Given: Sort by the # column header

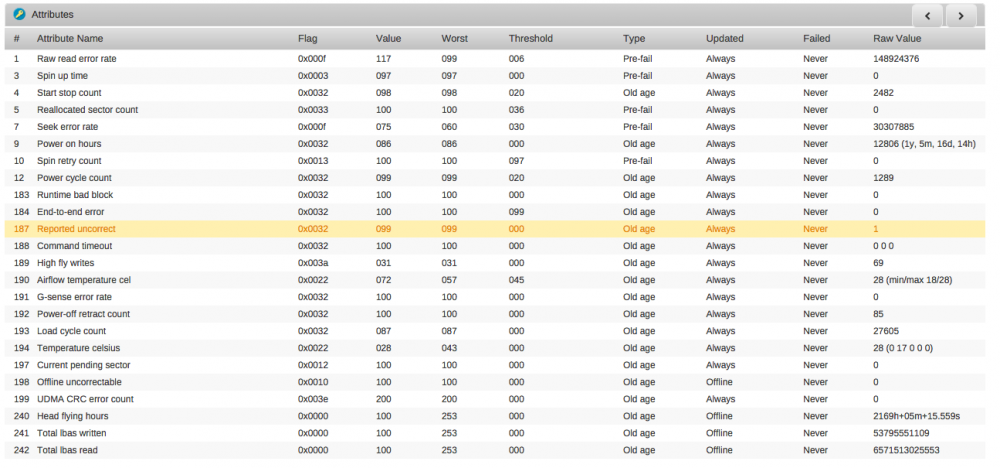Looking at the screenshot, I should [x=17, y=38].
